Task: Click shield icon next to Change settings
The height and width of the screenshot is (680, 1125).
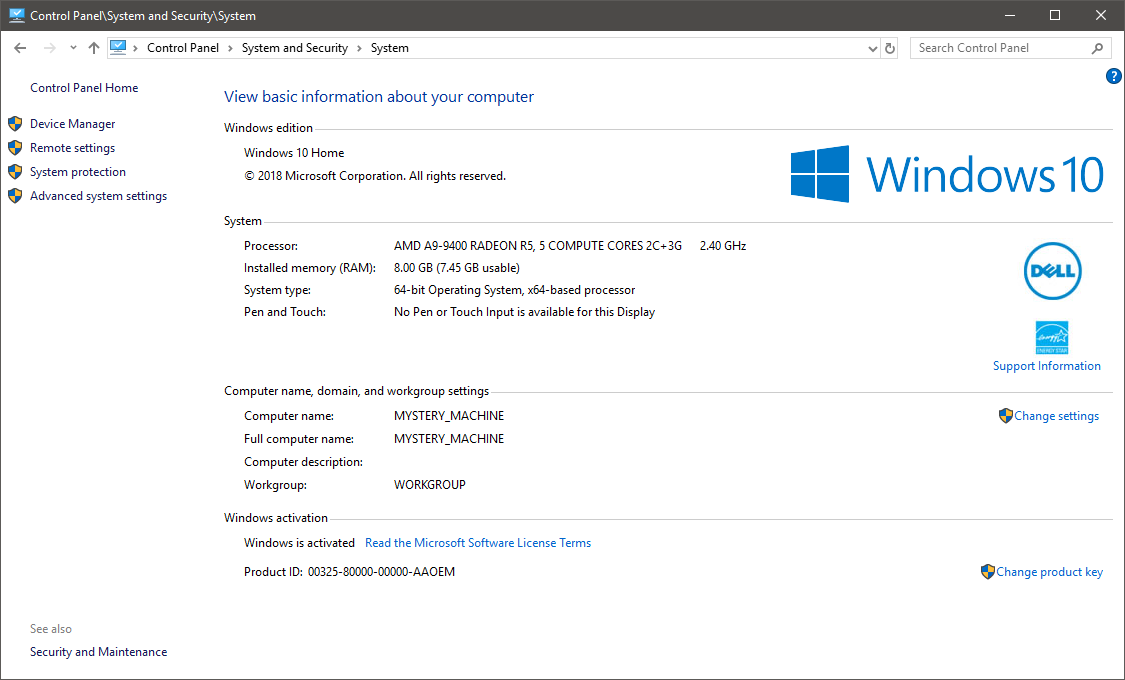Action: pyautogui.click(x=1006, y=415)
